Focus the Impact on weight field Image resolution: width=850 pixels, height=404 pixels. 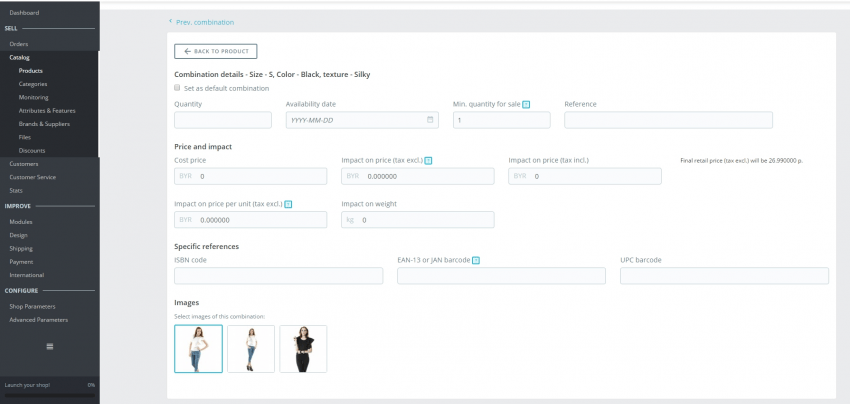coord(418,220)
